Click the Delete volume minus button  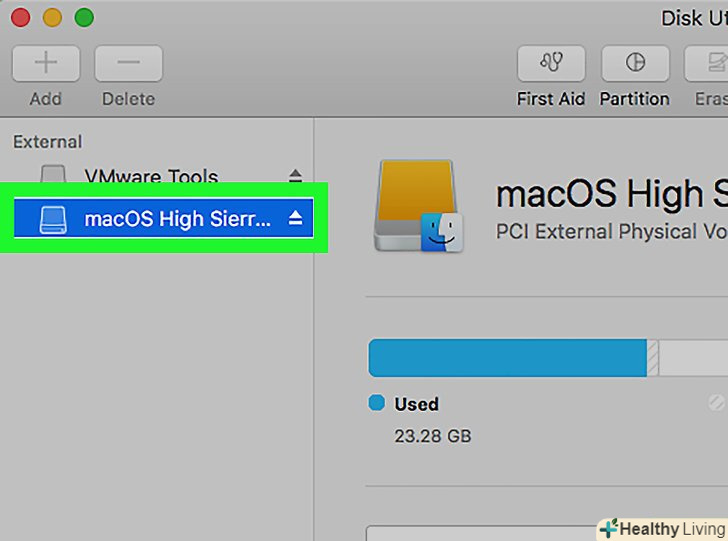[128, 64]
